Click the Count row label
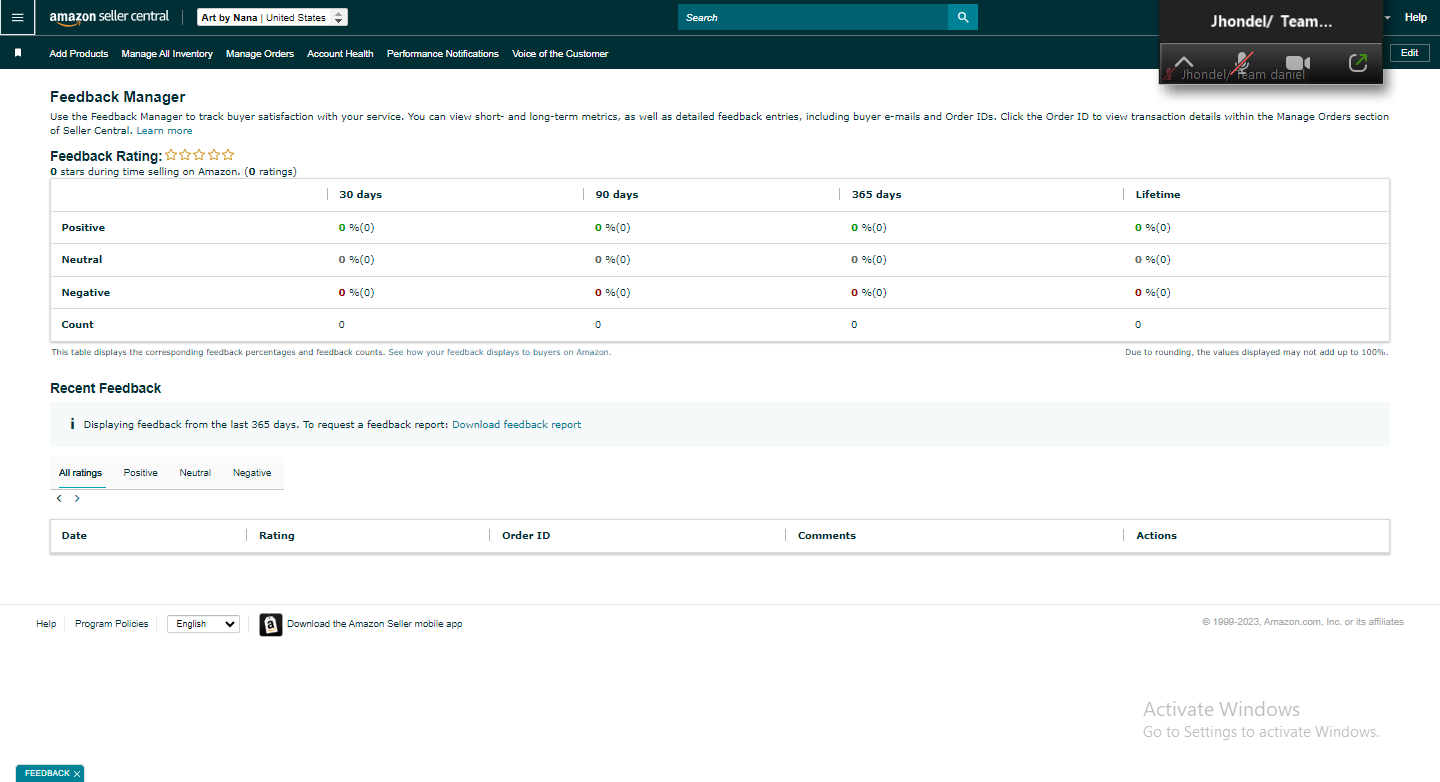The width and height of the screenshot is (1440, 782). click(x=77, y=325)
